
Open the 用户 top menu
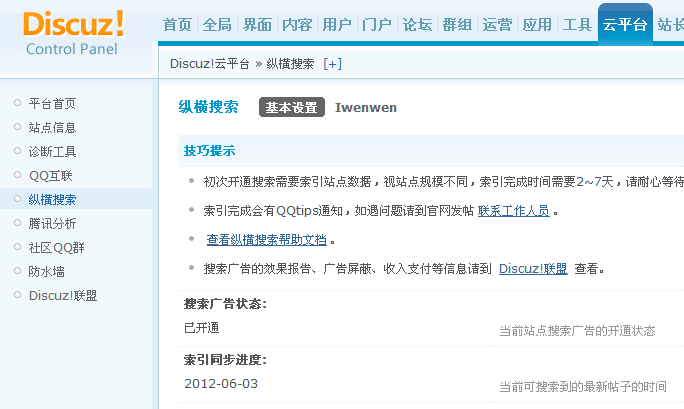click(337, 25)
